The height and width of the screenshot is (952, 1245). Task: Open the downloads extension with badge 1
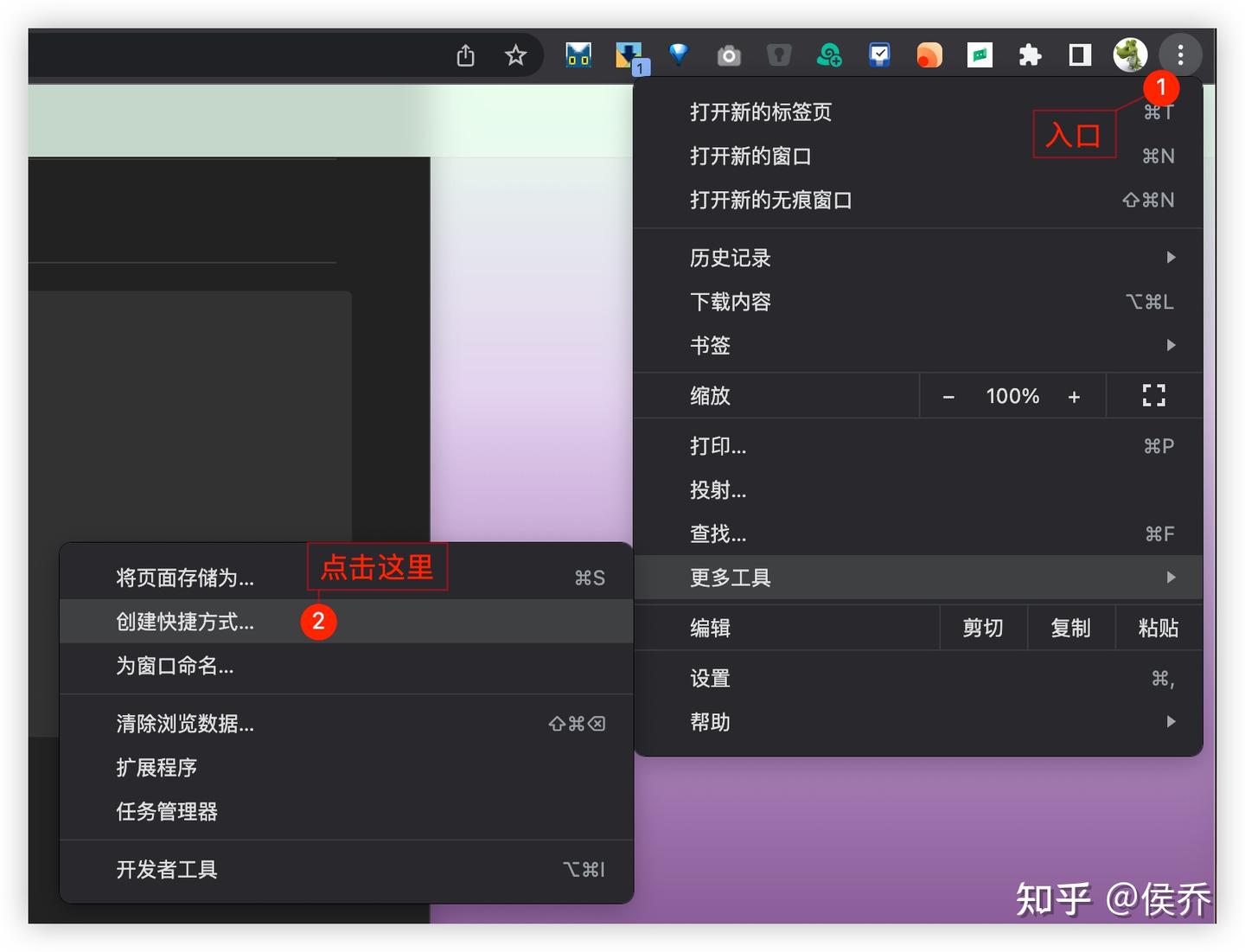pyautogui.click(x=629, y=54)
